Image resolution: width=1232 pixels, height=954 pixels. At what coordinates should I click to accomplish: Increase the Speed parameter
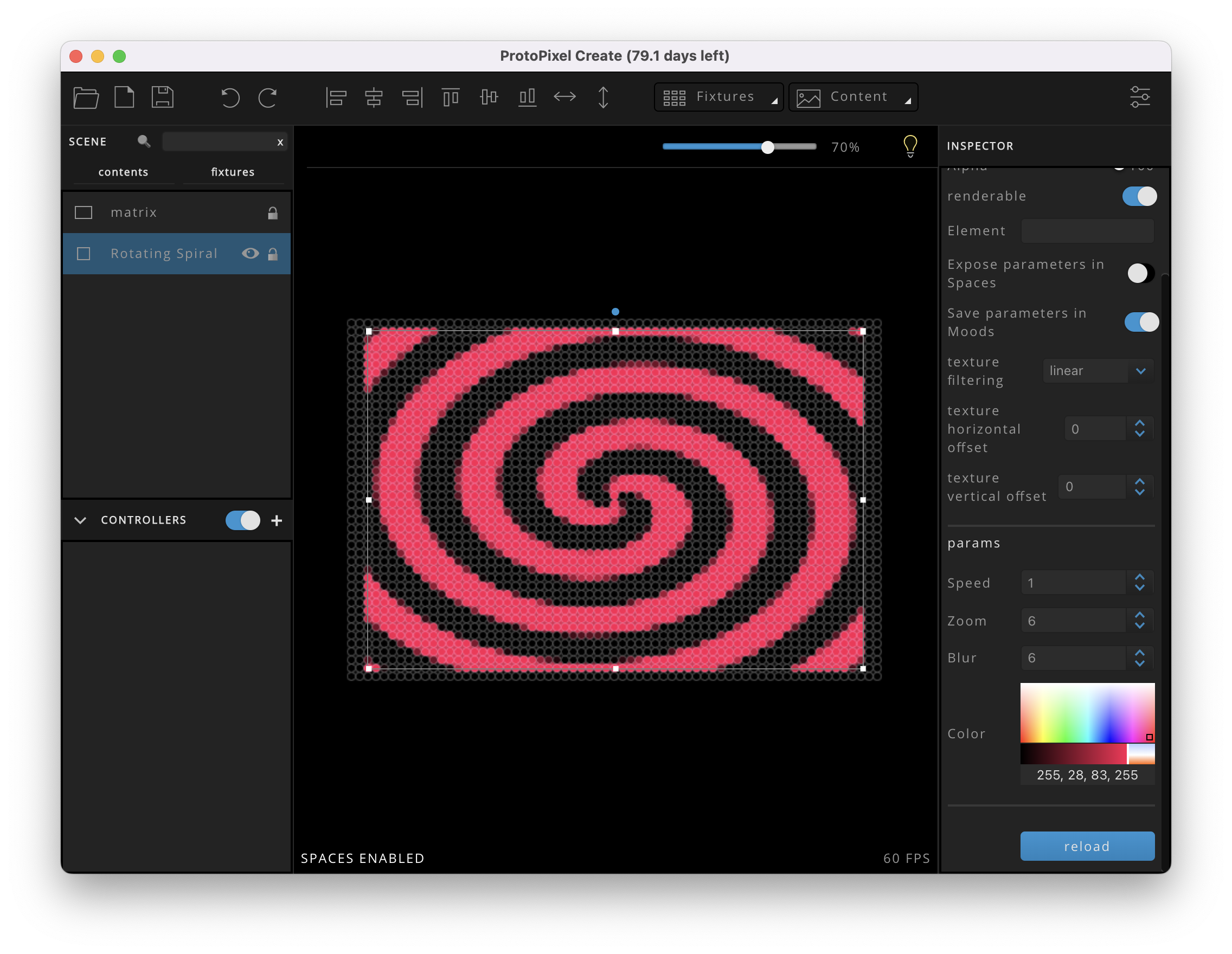(x=1139, y=577)
